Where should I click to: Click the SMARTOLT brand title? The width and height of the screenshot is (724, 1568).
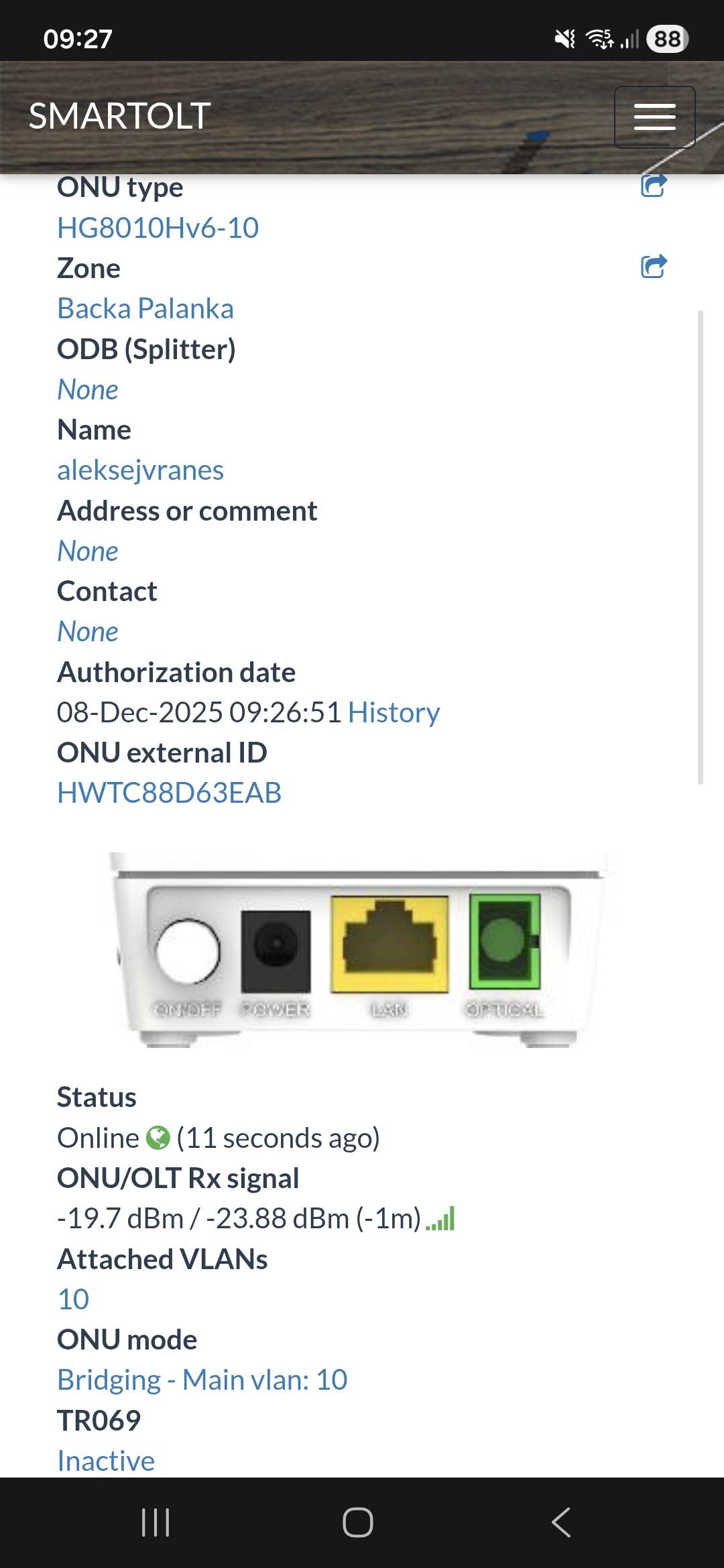(x=120, y=116)
